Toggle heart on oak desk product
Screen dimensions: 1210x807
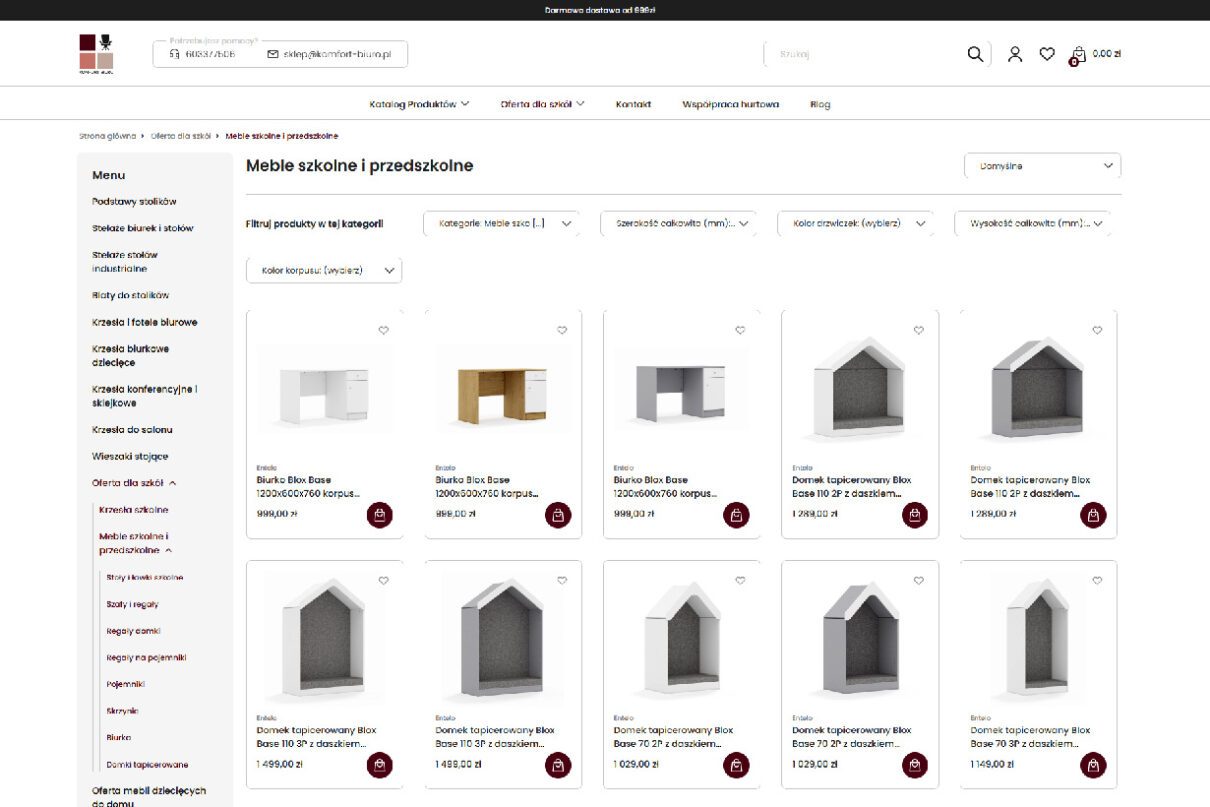click(562, 330)
